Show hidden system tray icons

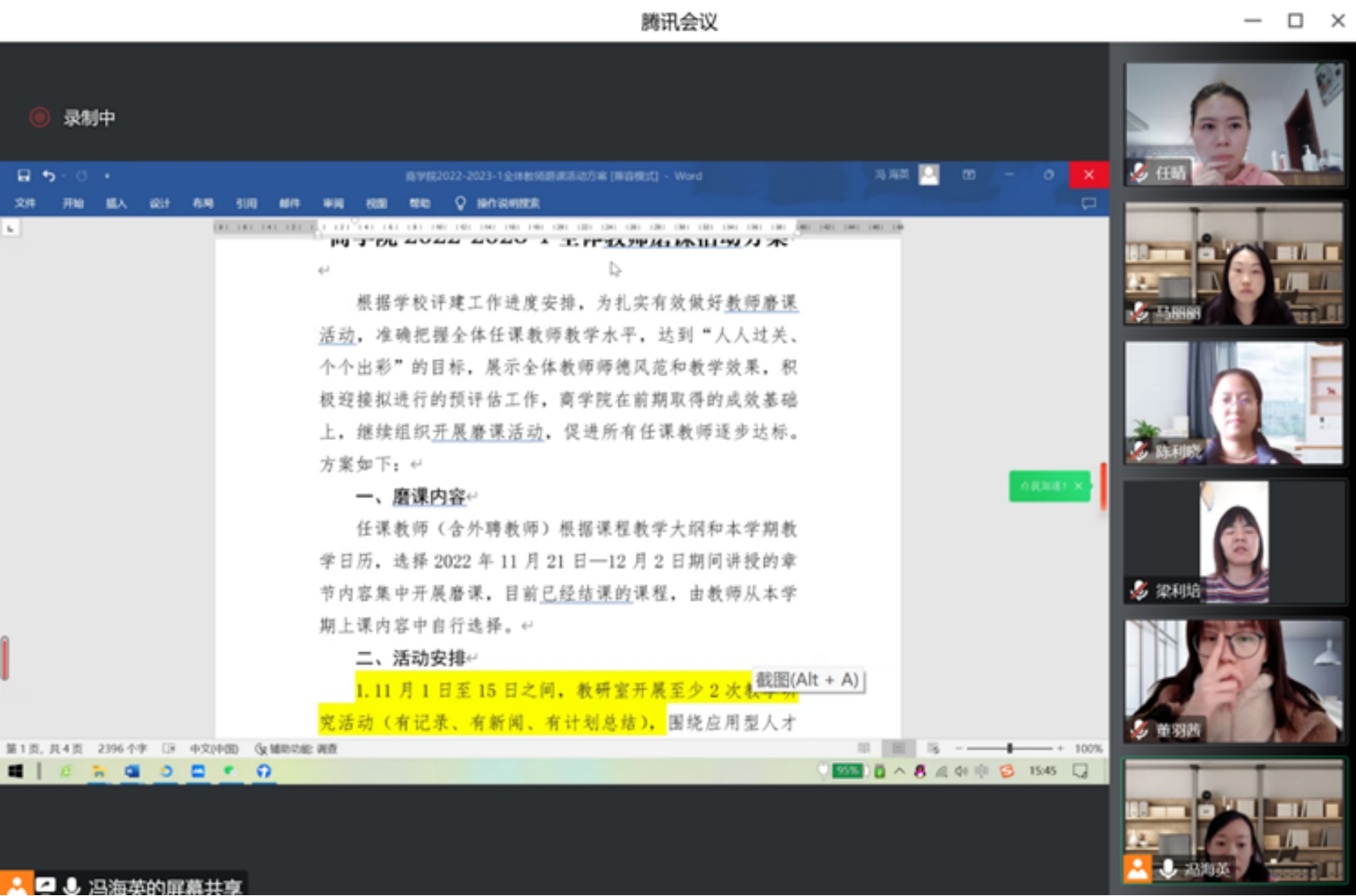(899, 772)
